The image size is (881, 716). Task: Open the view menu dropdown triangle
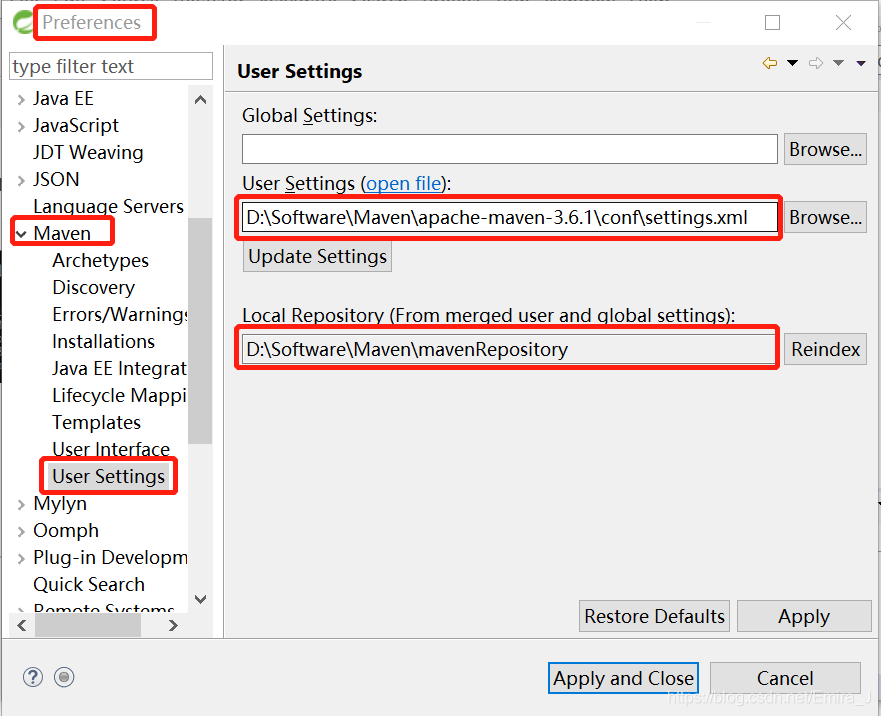tap(861, 64)
